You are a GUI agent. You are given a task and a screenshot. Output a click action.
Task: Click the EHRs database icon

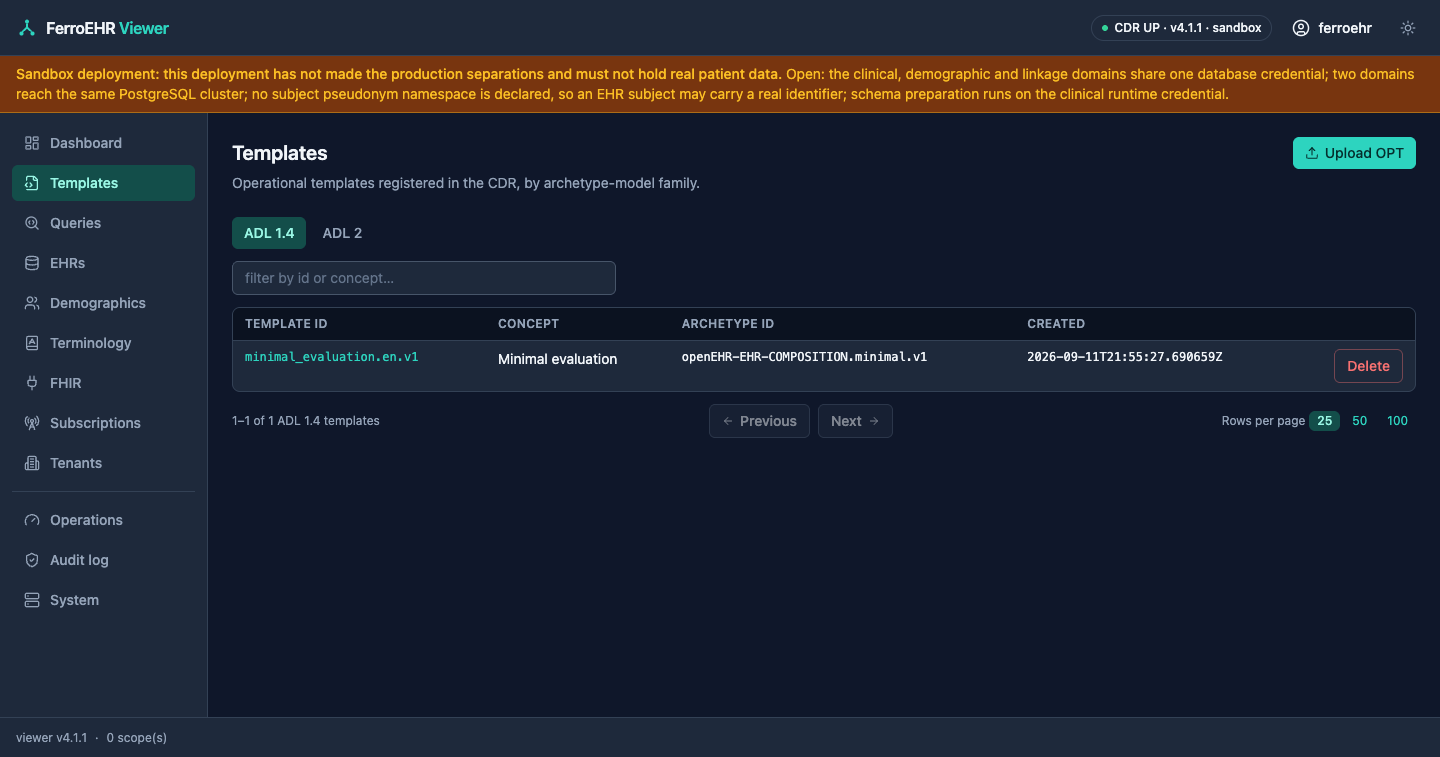coord(32,263)
